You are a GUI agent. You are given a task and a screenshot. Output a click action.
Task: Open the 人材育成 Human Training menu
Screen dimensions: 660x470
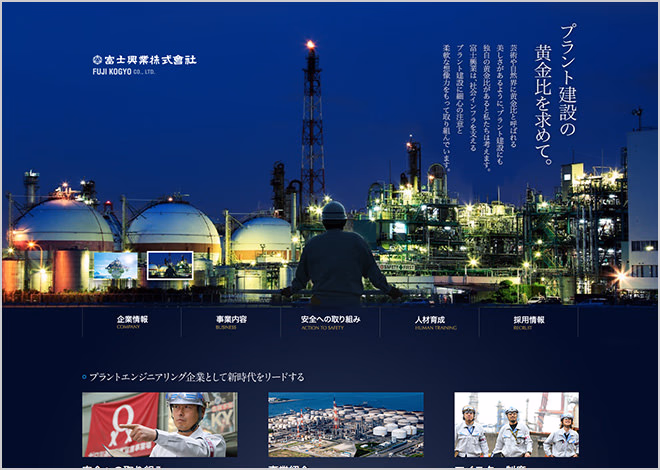point(429,320)
